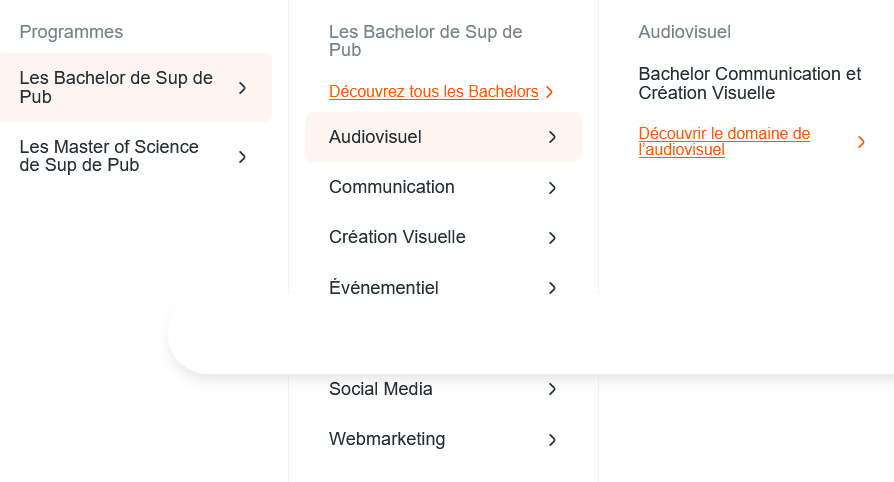Viewport: 894px width, 482px height.
Task: Select the Webmarketing menu item
Action: tap(387, 439)
